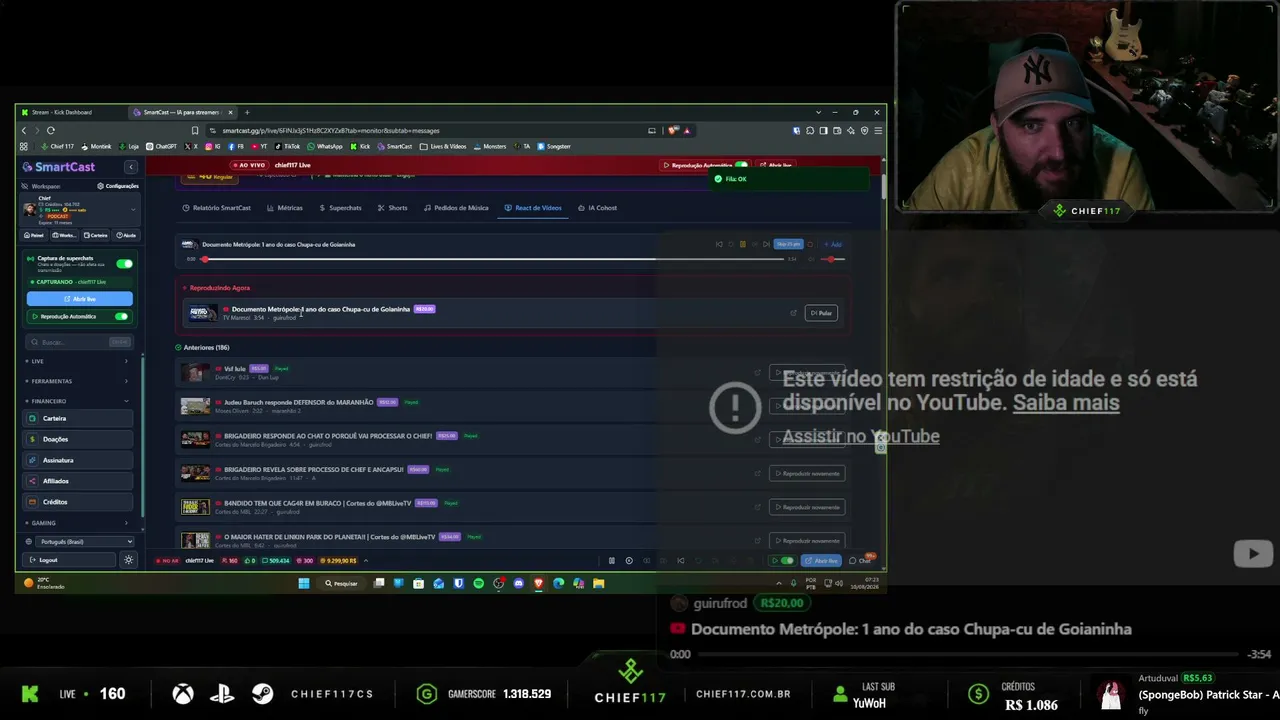Viewport: 1280px width, 720px height.
Task: Open the Songsterr bookmark
Action: [x=553, y=146]
